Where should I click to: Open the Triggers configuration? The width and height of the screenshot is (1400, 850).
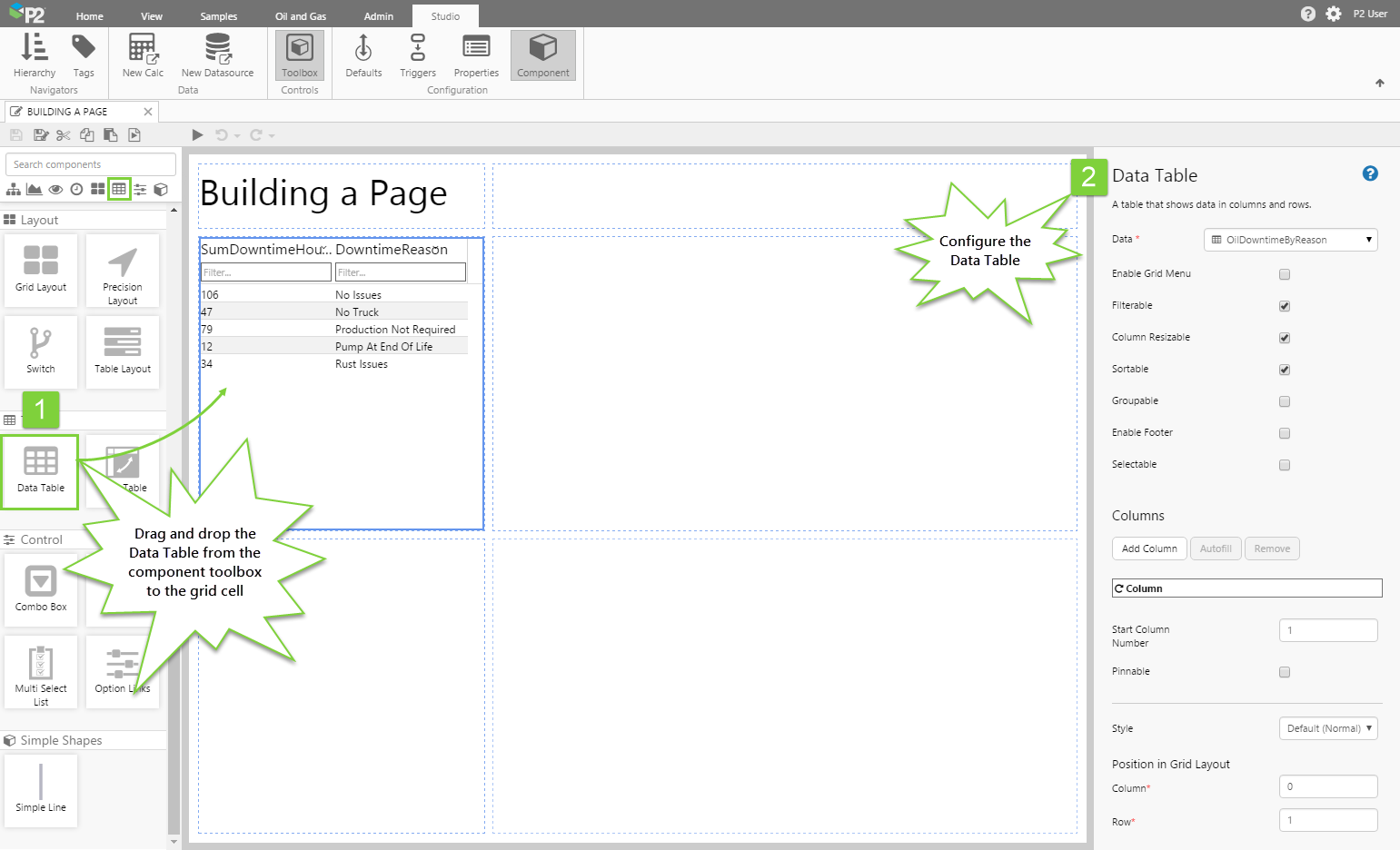[417, 55]
